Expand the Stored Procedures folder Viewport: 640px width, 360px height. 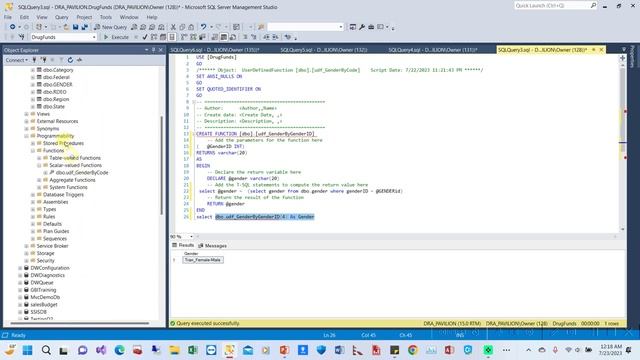pyautogui.click(x=33, y=143)
